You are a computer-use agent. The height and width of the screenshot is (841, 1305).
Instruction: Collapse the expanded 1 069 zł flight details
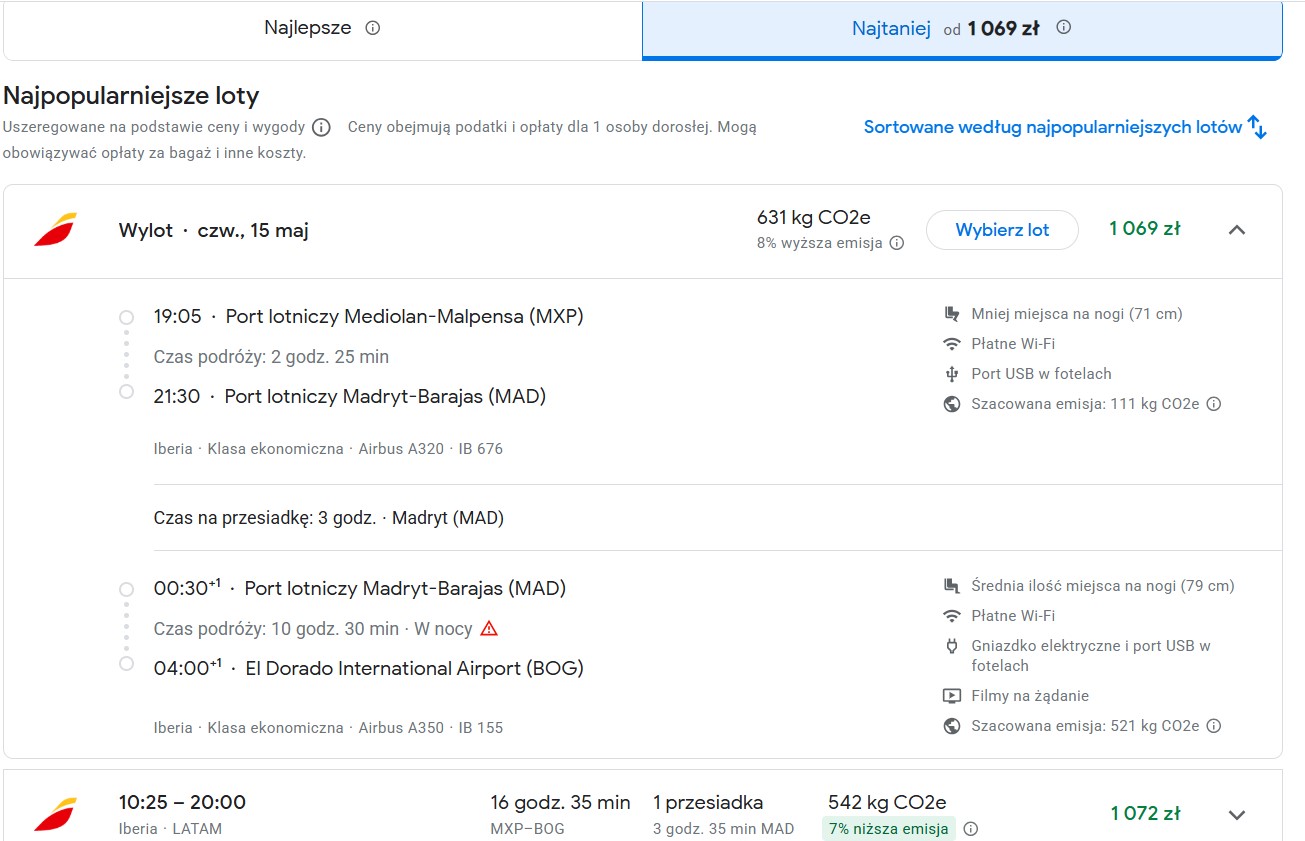pyautogui.click(x=1237, y=230)
